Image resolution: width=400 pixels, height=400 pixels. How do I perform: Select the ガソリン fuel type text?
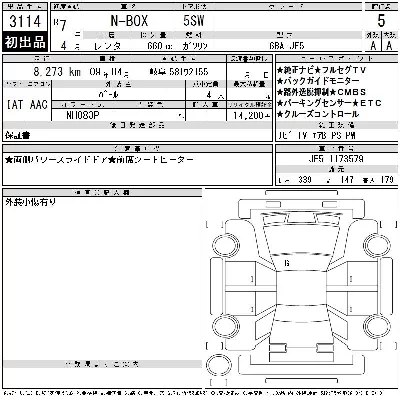(195, 46)
